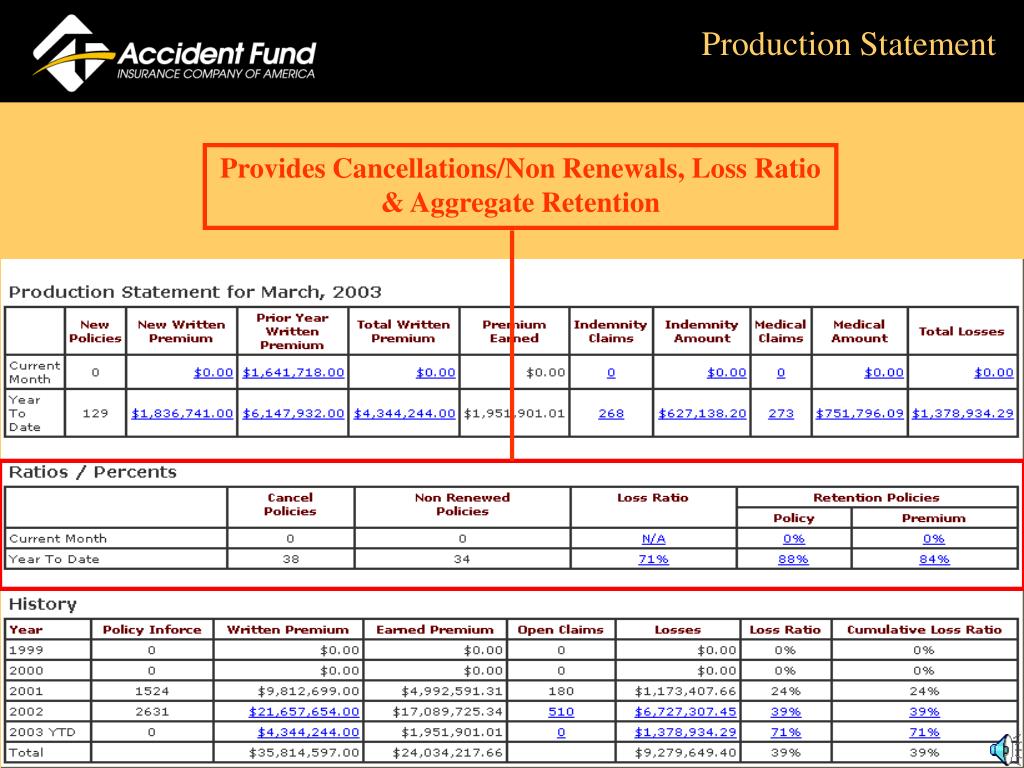Click total losses $9,279,649.40 cell
The image size is (1024, 768).
[678, 752]
